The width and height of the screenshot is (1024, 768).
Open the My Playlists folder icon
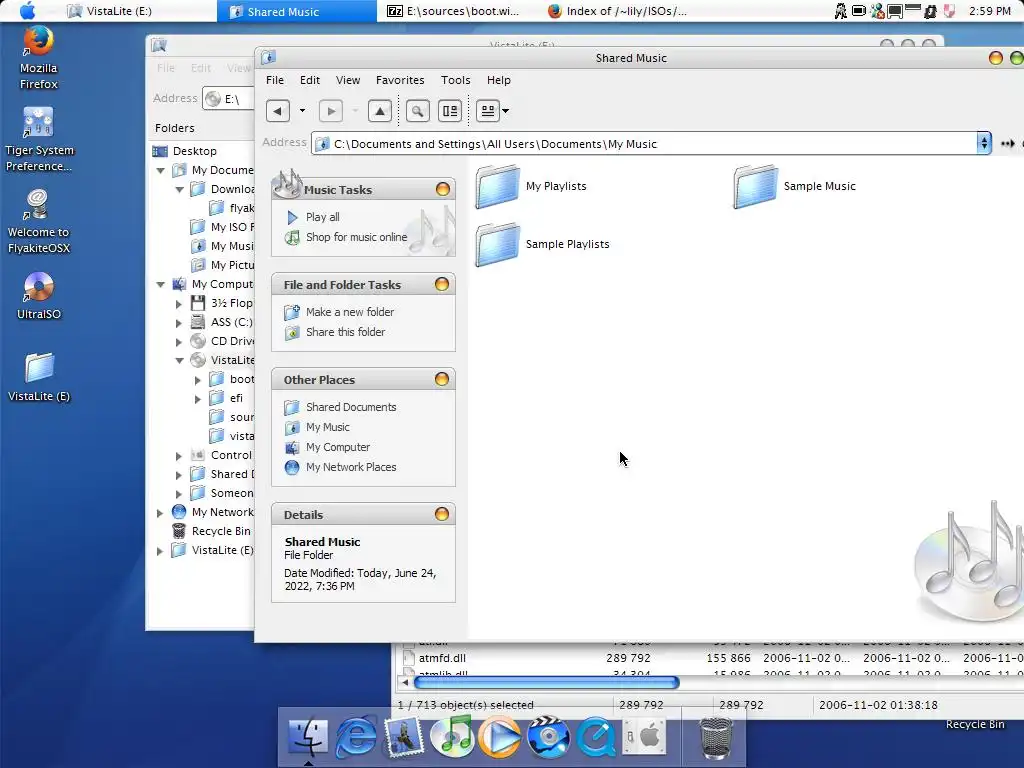[497, 187]
